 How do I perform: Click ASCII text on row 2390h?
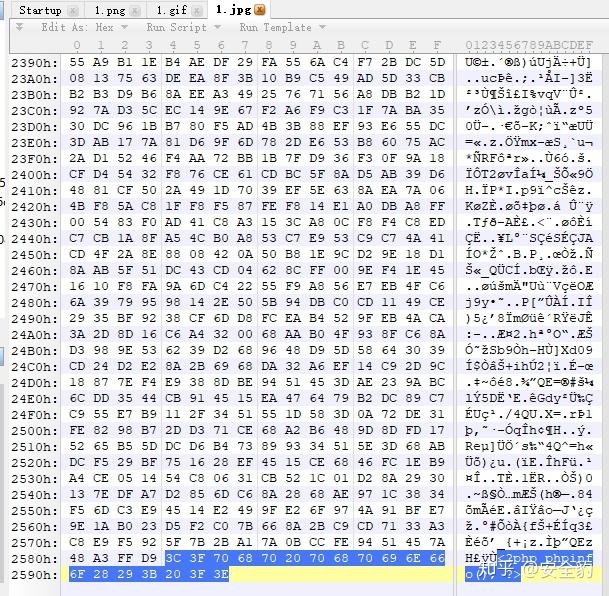click(529, 63)
